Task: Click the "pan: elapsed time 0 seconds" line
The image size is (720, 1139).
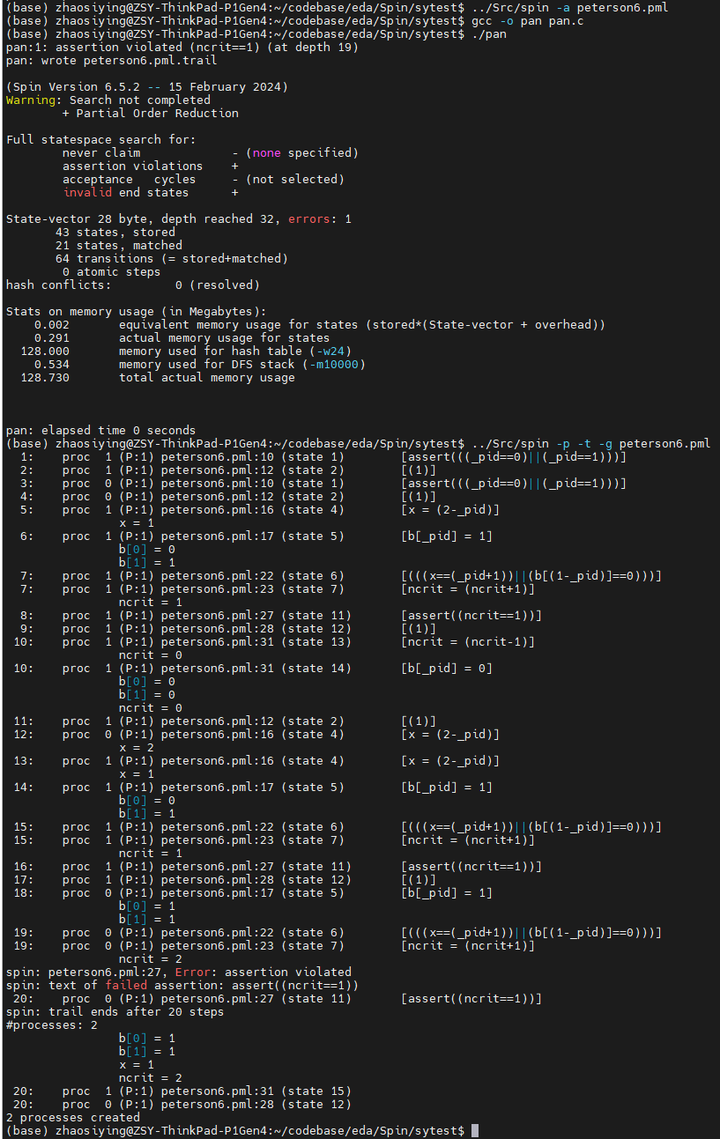Action: click(x=100, y=430)
